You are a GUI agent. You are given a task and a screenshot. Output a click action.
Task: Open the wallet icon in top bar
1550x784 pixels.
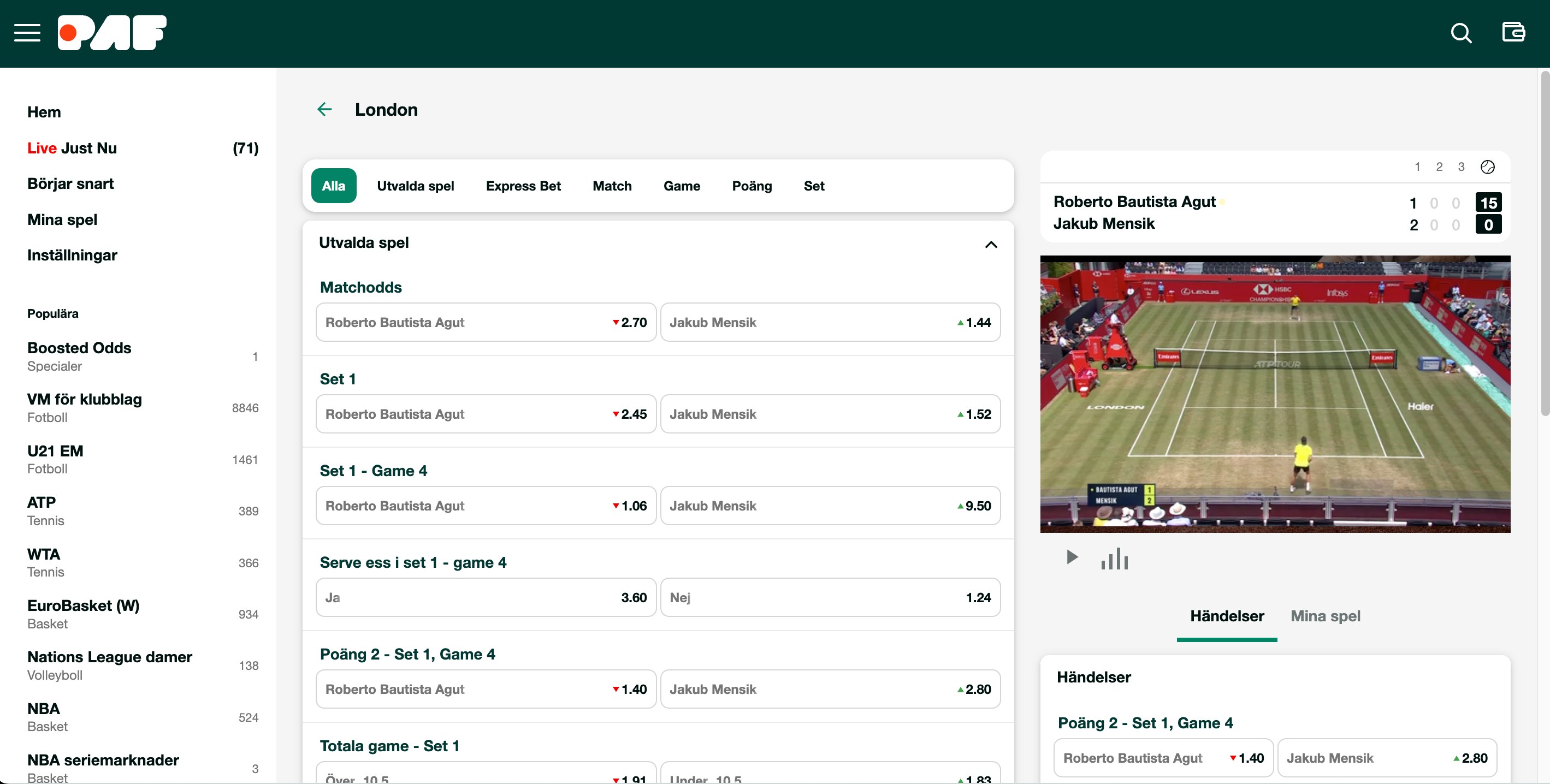tap(1513, 33)
